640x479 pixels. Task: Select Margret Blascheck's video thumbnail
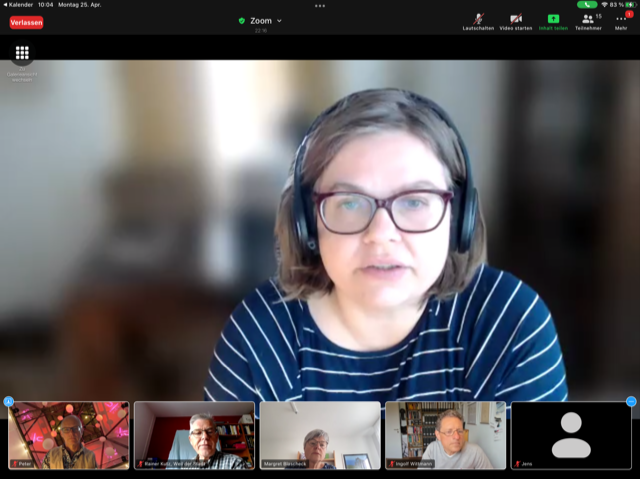pyautogui.click(x=320, y=435)
